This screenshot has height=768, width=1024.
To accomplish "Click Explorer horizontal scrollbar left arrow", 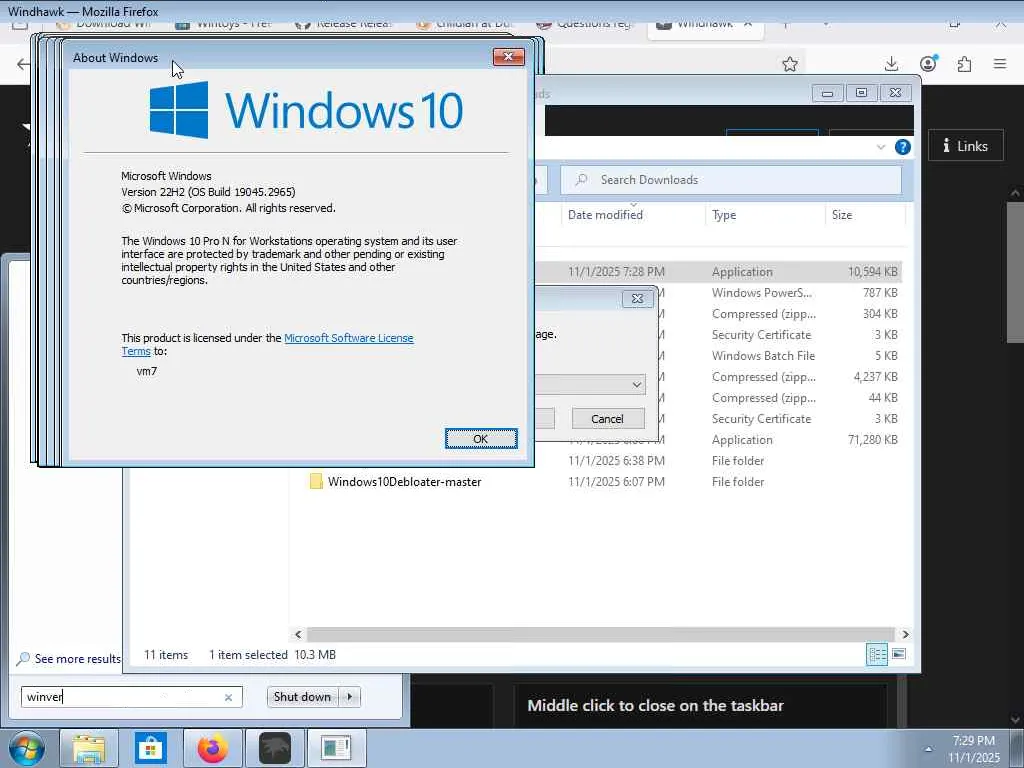I will pos(298,634).
